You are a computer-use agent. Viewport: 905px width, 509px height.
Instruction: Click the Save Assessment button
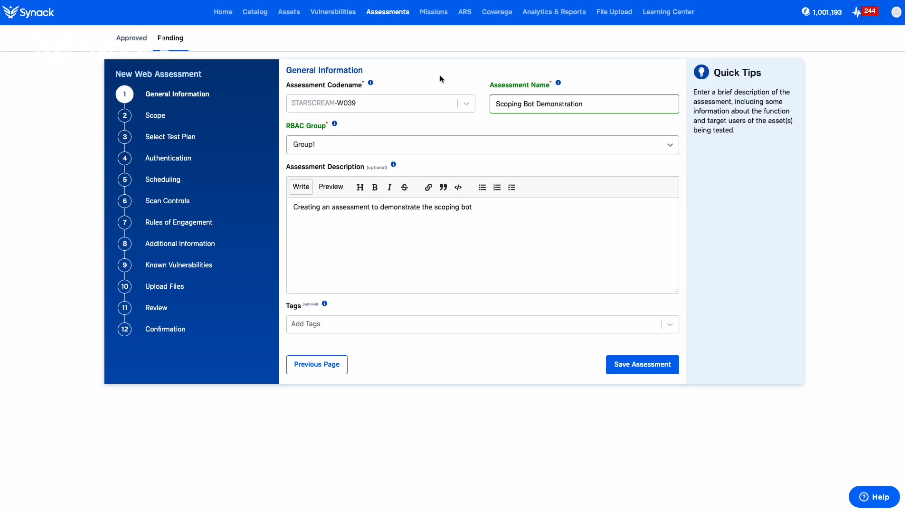[x=642, y=365]
